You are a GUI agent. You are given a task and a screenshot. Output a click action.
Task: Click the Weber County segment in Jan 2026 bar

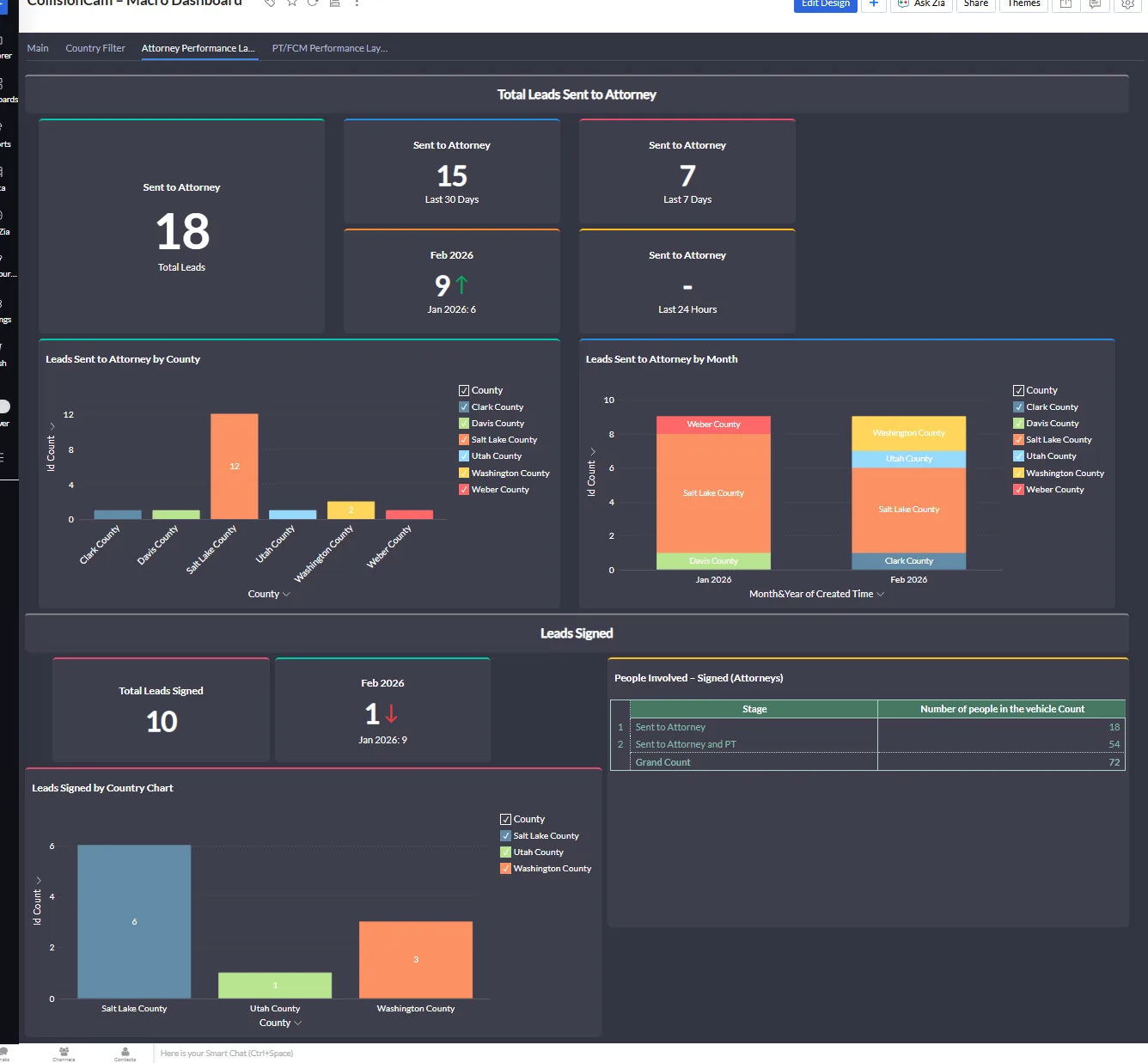713,425
